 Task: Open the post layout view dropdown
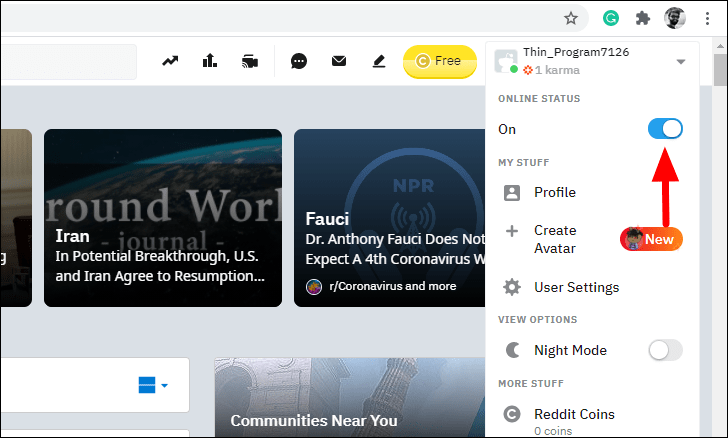click(153, 385)
